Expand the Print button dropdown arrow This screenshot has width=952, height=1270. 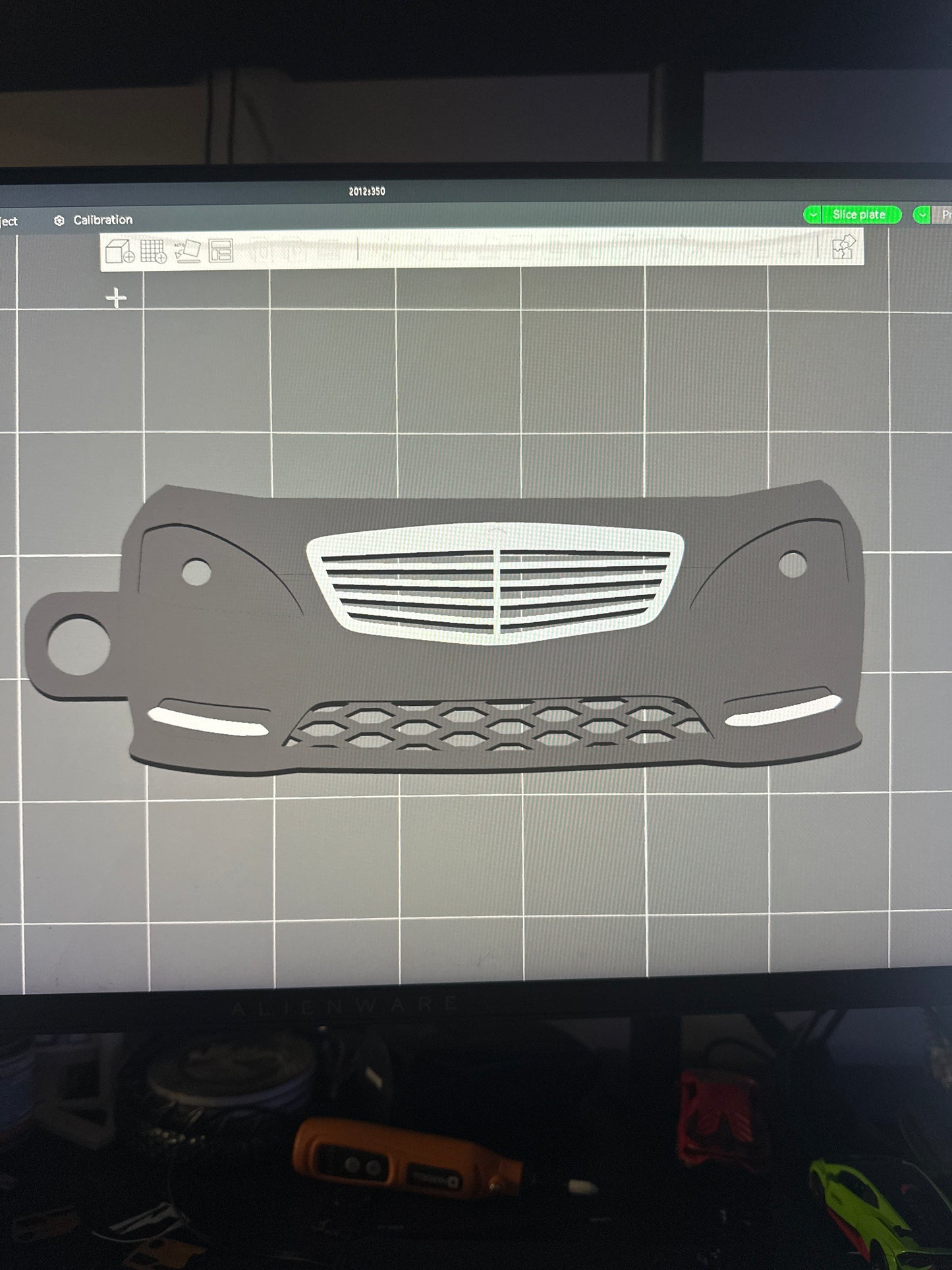pos(922,215)
